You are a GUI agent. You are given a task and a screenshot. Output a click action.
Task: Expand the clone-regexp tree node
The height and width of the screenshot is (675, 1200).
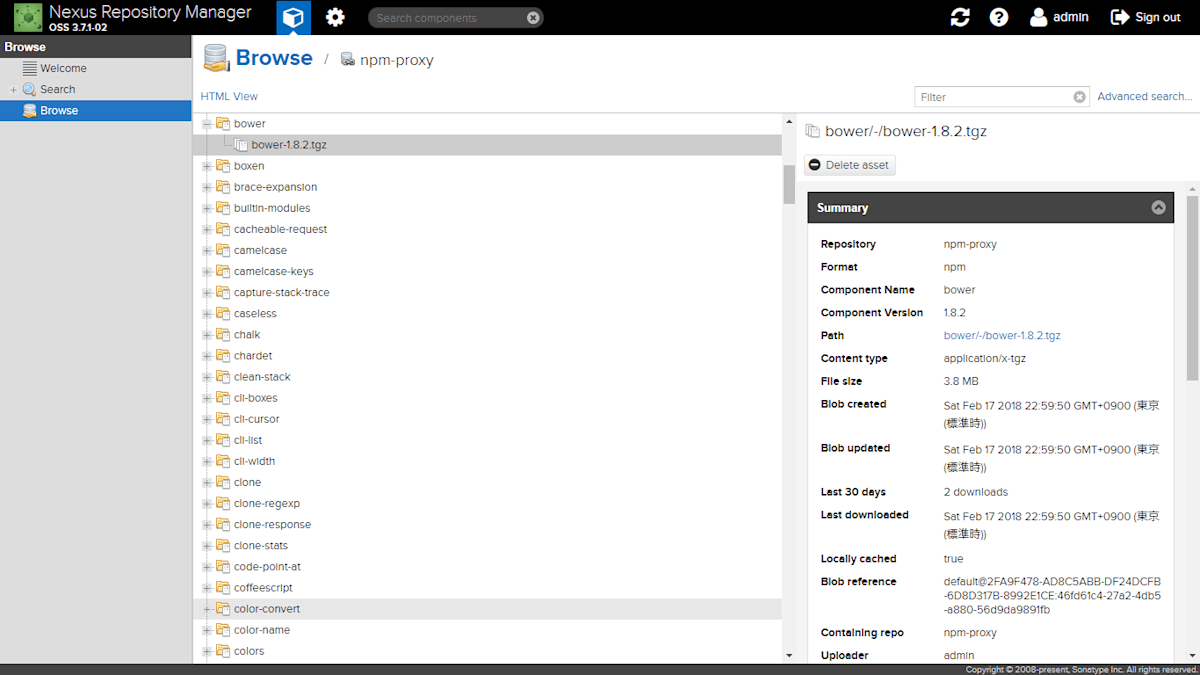tap(208, 503)
